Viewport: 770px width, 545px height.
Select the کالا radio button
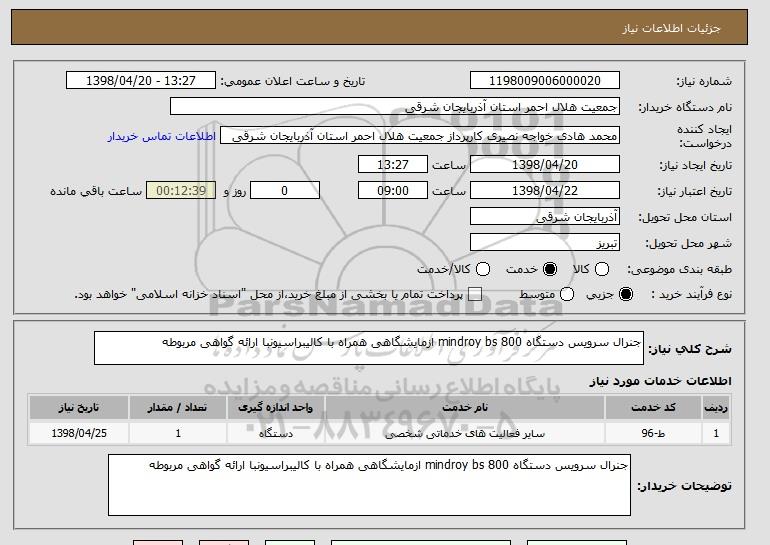tap(602, 269)
